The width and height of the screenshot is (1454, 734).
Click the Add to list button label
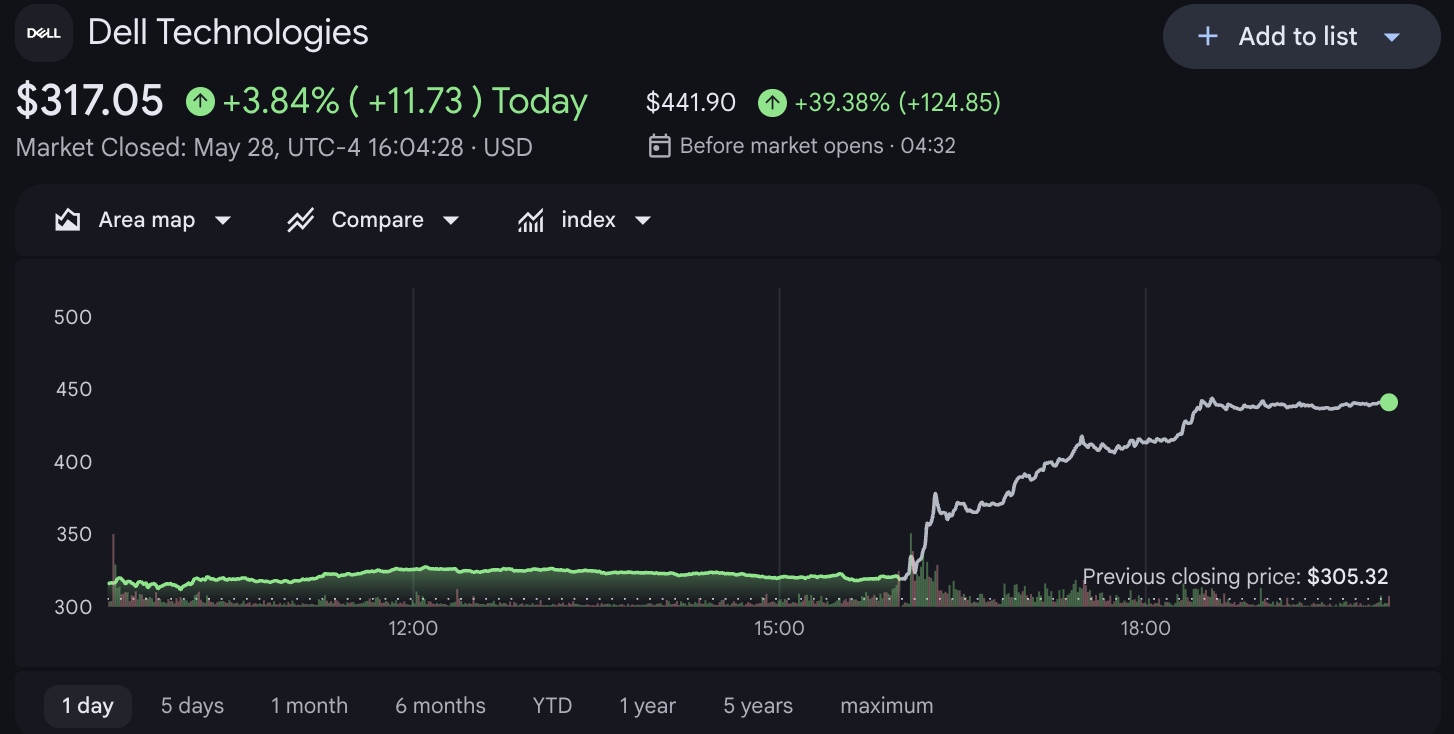click(1298, 37)
